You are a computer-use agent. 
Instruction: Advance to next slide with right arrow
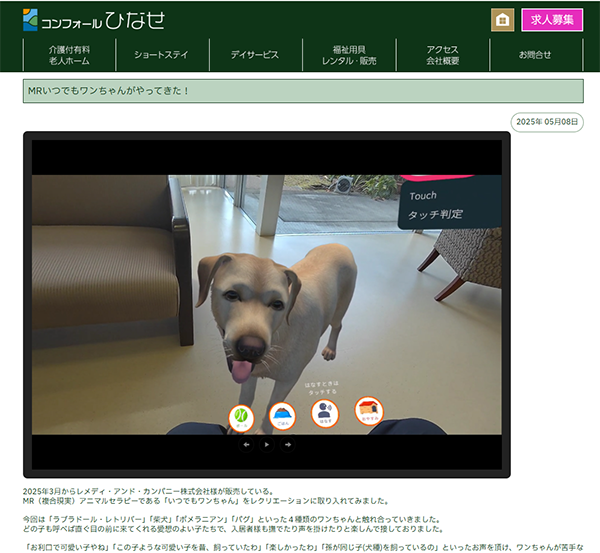[288, 444]
